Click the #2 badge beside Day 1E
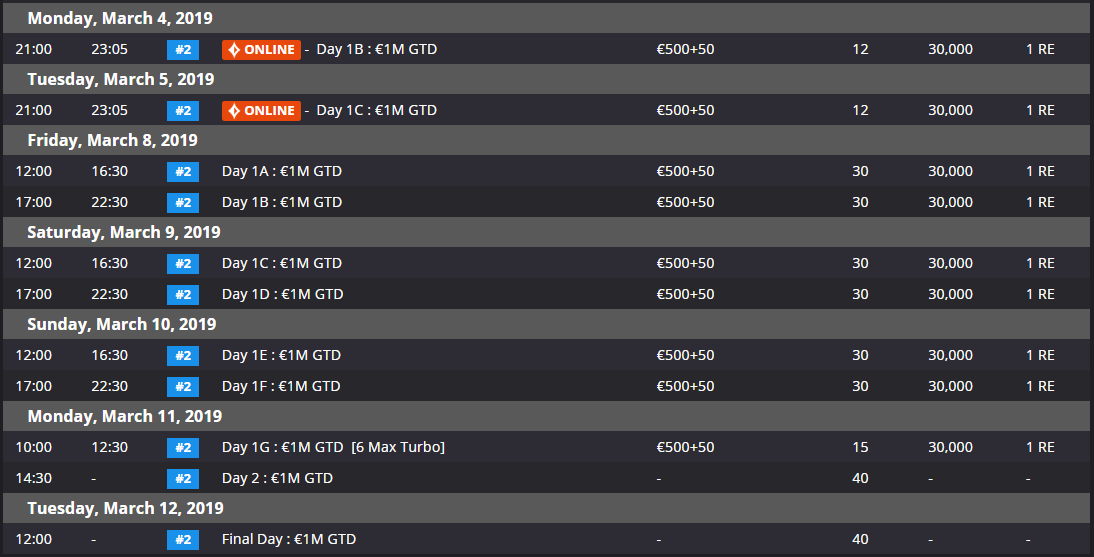Viewport: 1094px width, 557px height. click(x=183, y=355)
